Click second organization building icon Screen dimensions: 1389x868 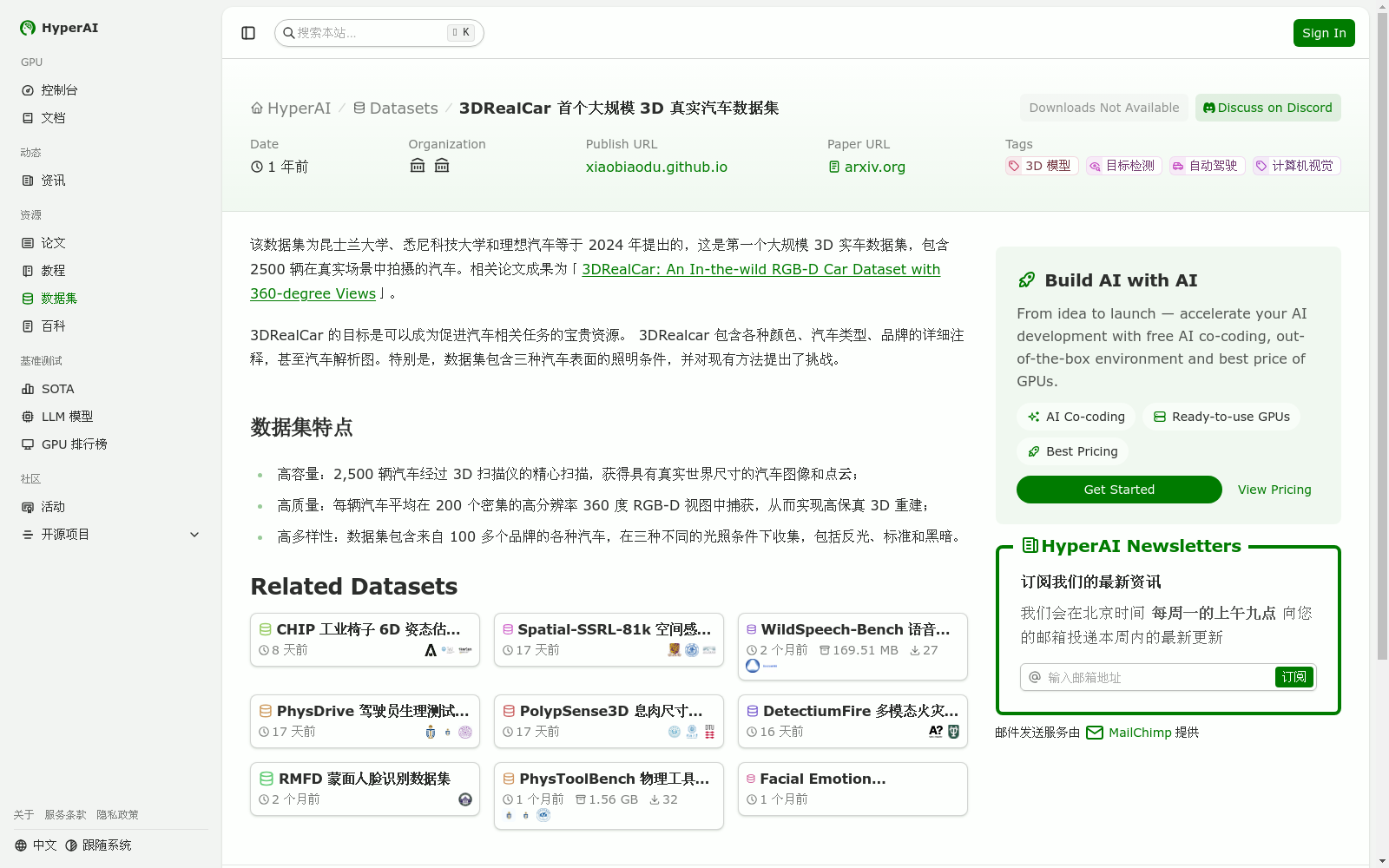point(442,166)
